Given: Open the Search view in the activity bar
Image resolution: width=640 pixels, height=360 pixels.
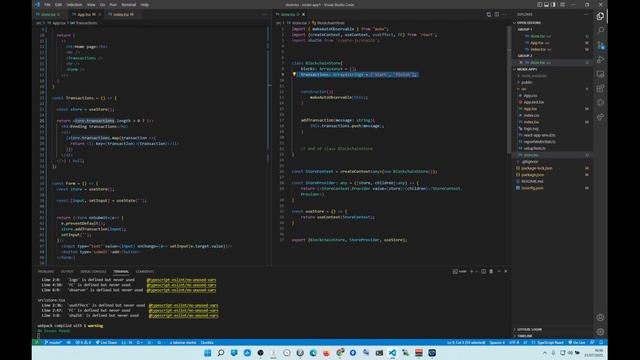Looking at the screenshot, I should click(600, 31).
